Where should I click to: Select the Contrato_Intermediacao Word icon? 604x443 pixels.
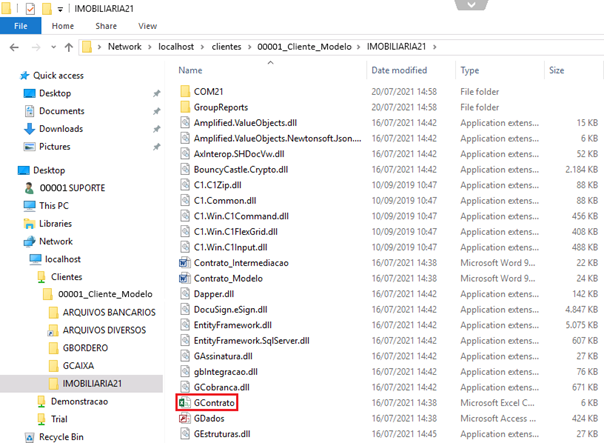[185, 263]
